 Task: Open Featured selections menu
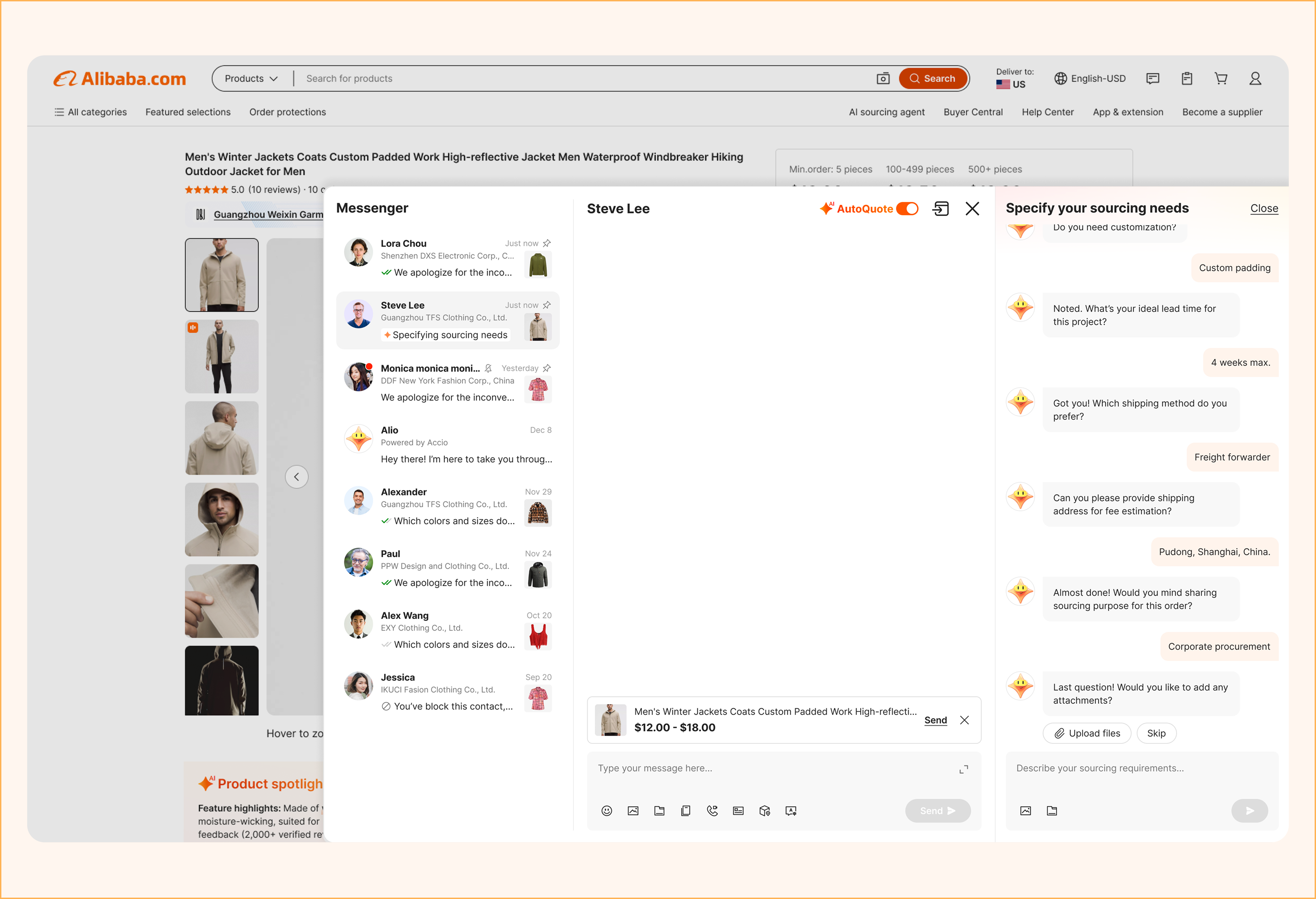(x=188, y=112)
